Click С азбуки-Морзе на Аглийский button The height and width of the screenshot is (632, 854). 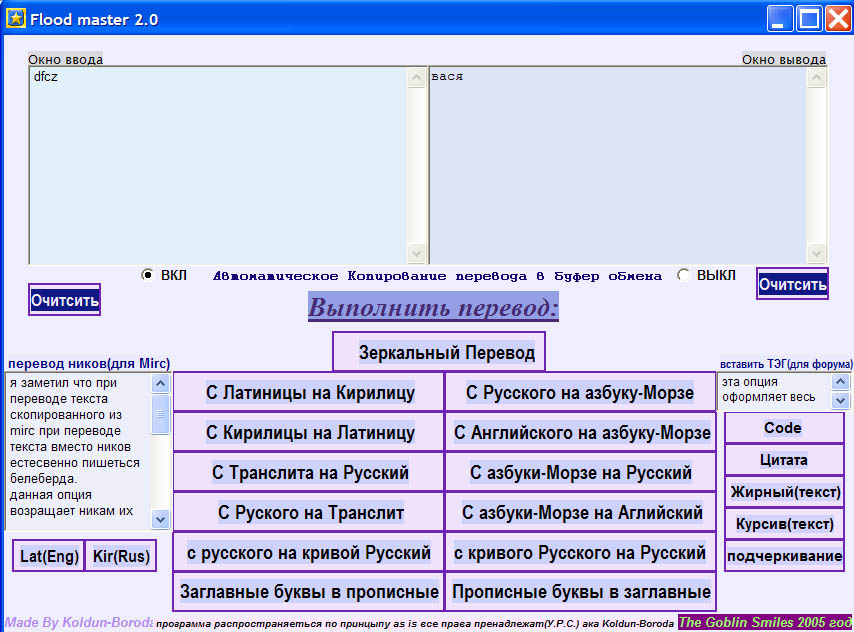click(x=581, y=512)
